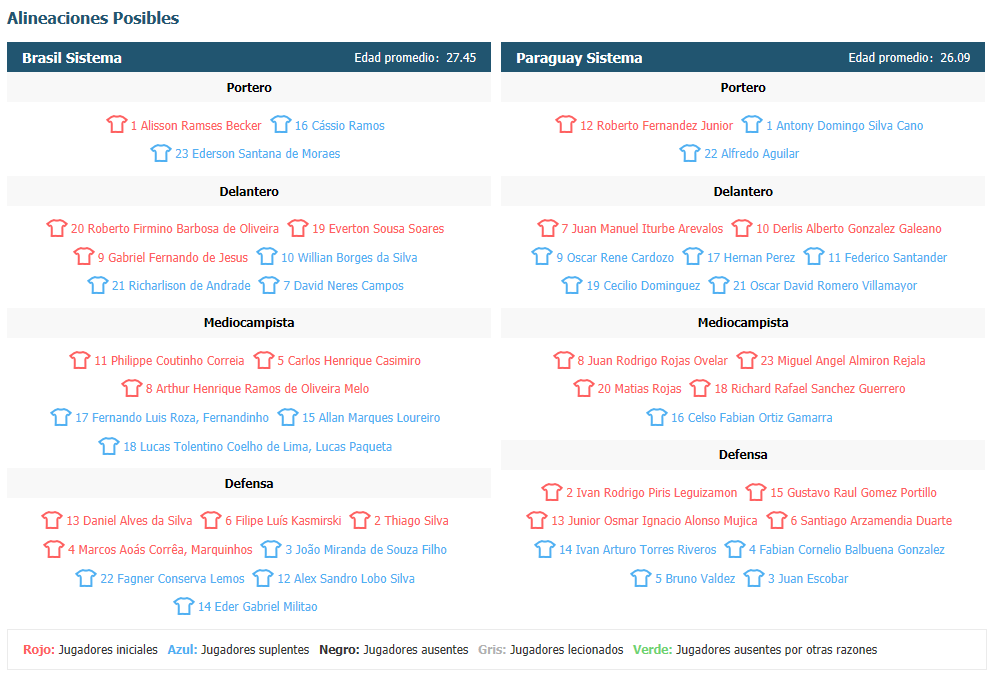Click red jersey icon next to Gustavo Raul Gomez Portillo

tap(756, 492)
